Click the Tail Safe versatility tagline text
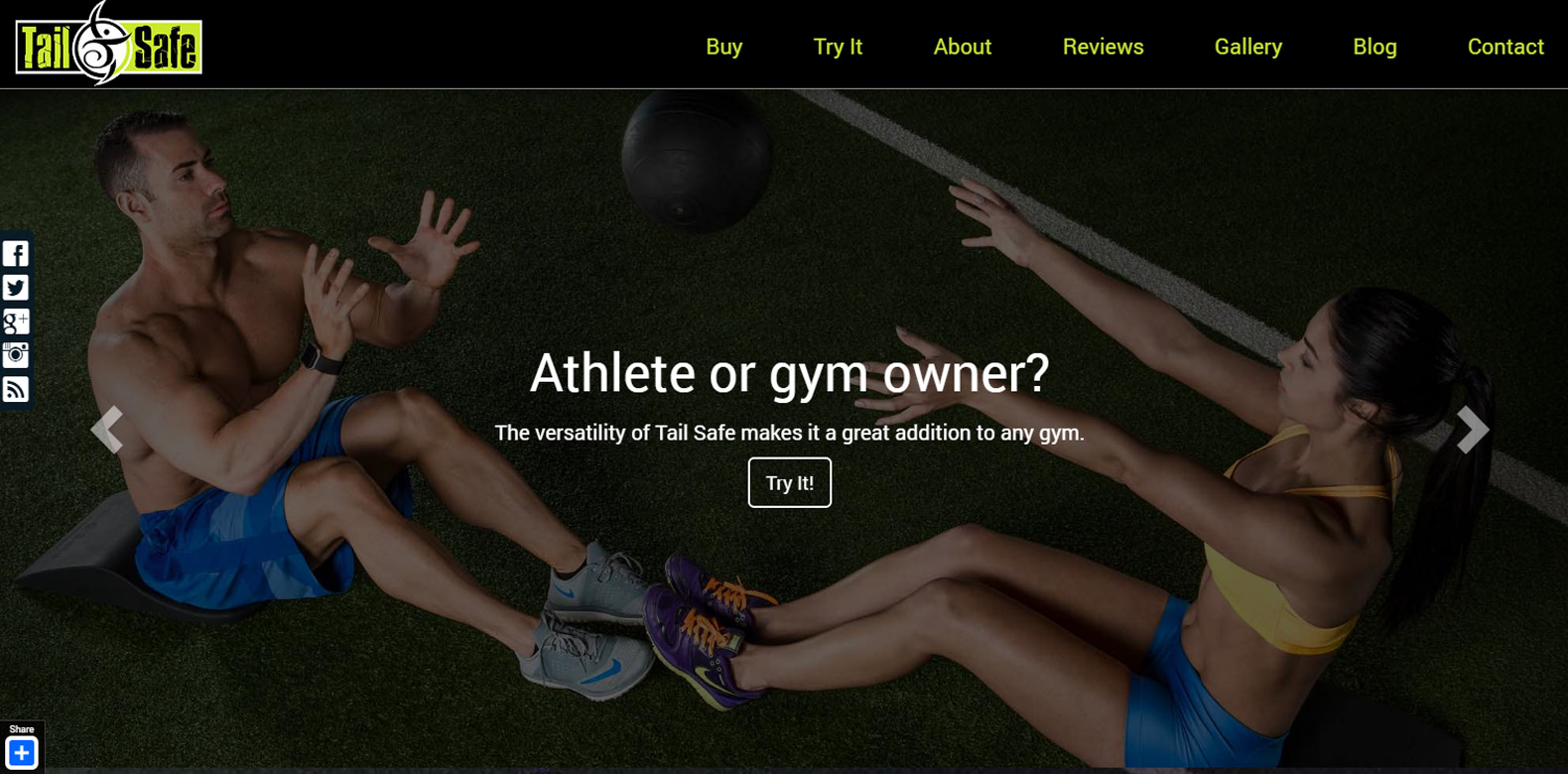Viewport: 1568px width, 774px height. pos(790,433)
